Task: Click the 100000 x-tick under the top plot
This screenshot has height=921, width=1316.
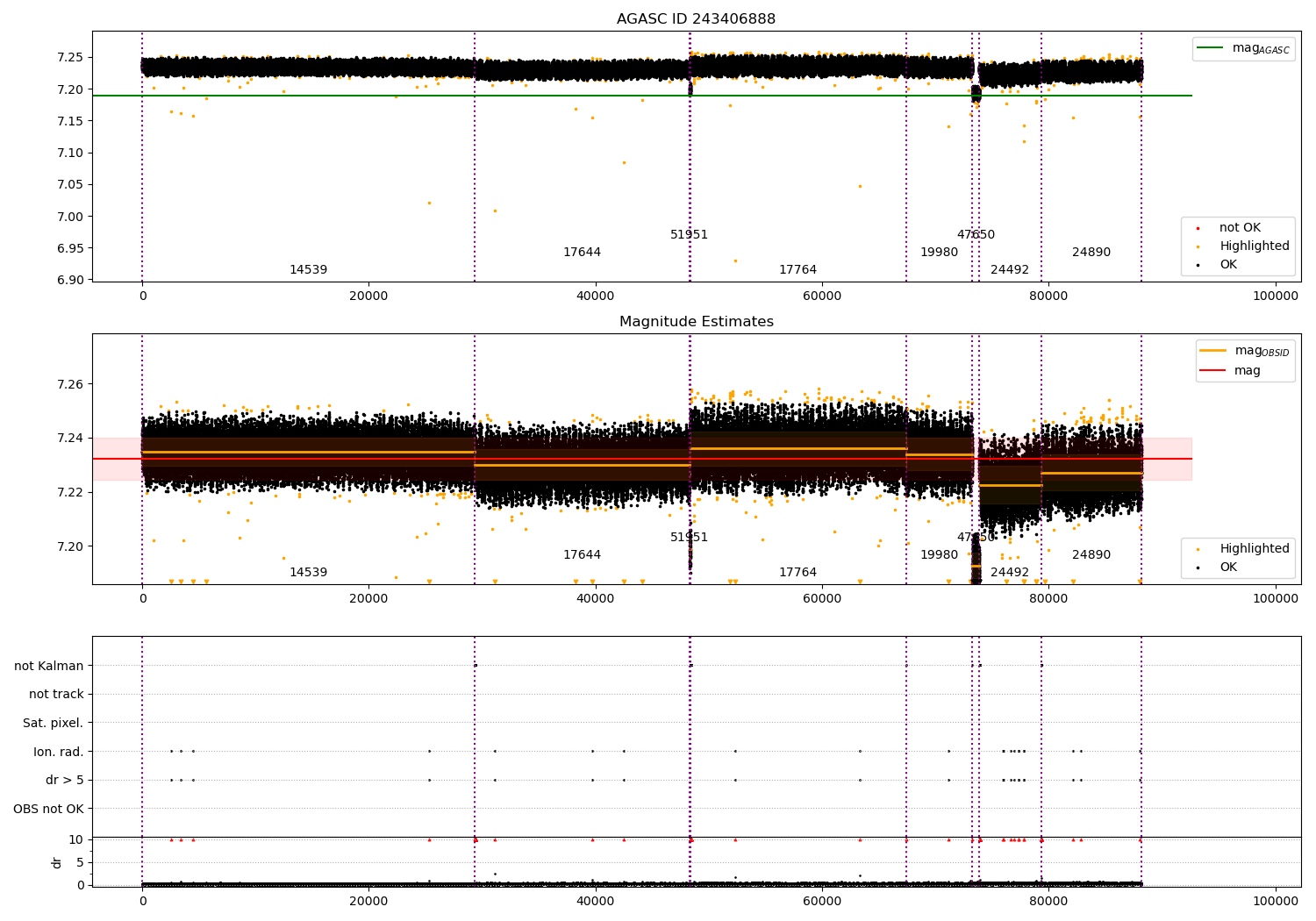Action: tap(1275, 296)
